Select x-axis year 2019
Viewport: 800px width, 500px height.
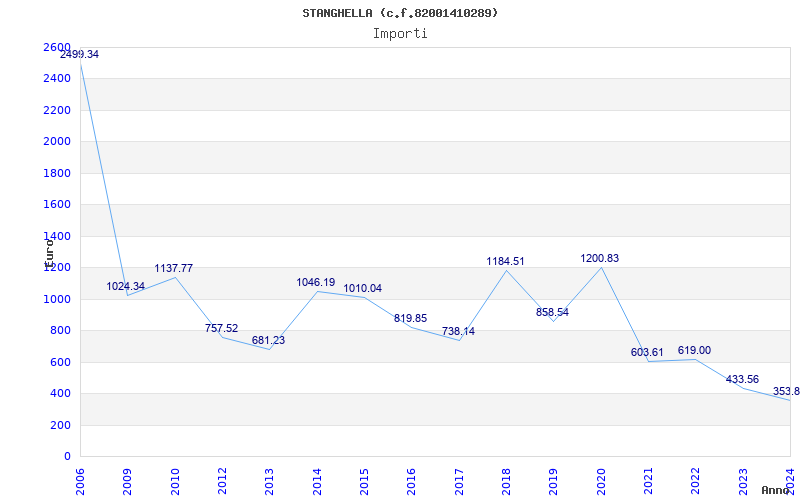[554, 481]
